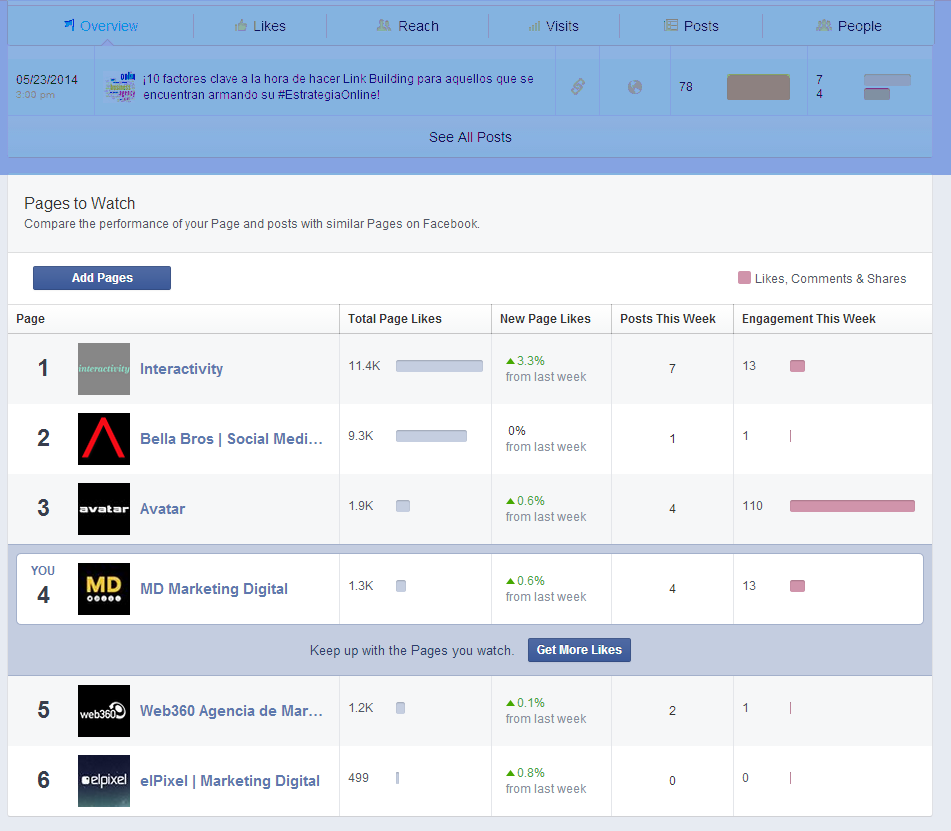Click the public globe icon in post row
Viewport: 951px width, 831px height.
[x=635, y=87]
